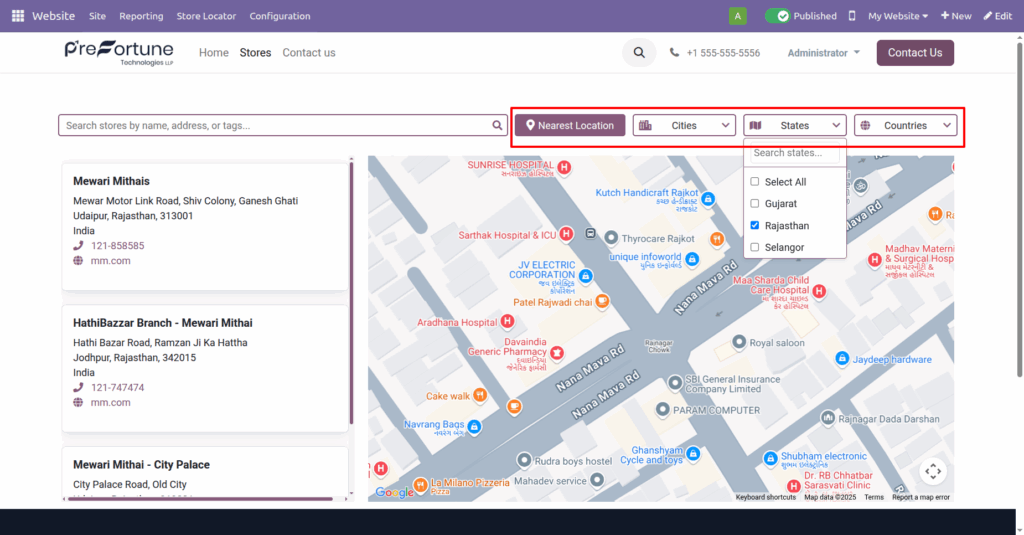
Task: Call 121-747474 HathiBazzar Branch
Action: point(118,387)
